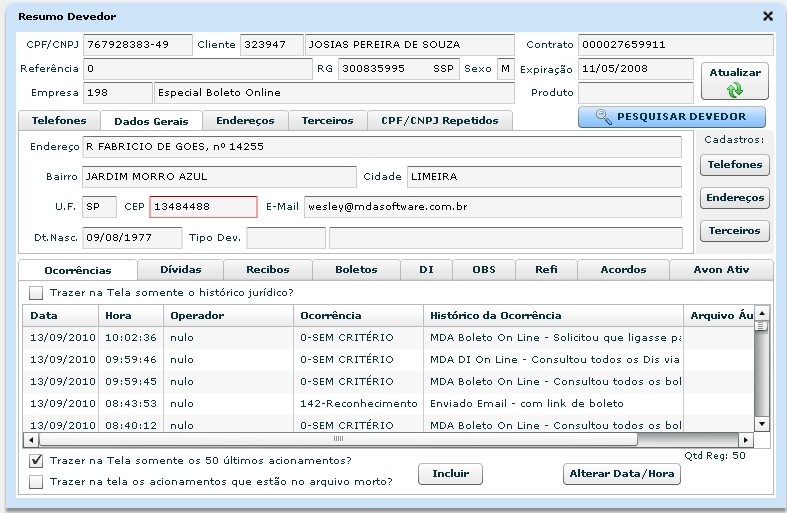Click the U.F. field
787x513 pixels.
(99, 207)
